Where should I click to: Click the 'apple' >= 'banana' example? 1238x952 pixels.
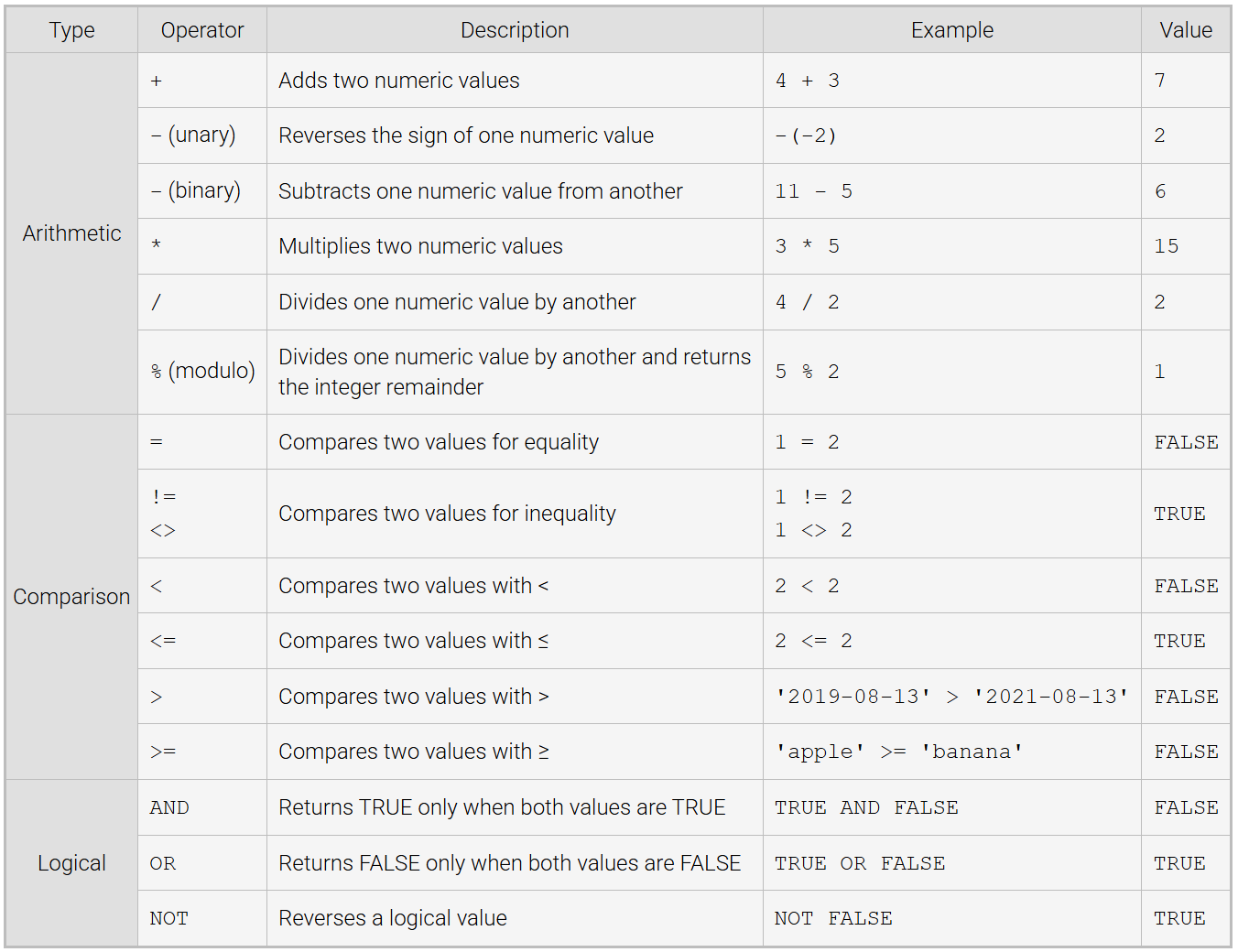[x=899, y=752]
